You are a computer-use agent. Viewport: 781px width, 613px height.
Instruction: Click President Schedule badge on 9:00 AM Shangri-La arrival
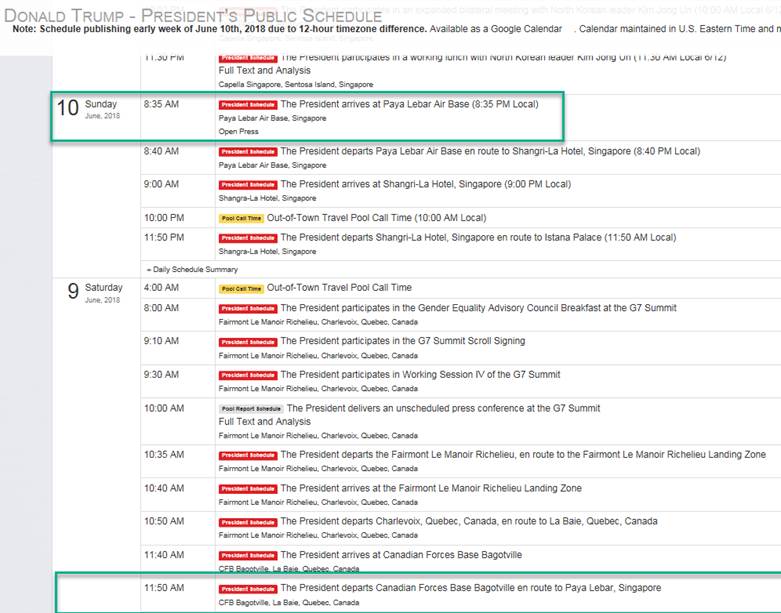point(248,185)
